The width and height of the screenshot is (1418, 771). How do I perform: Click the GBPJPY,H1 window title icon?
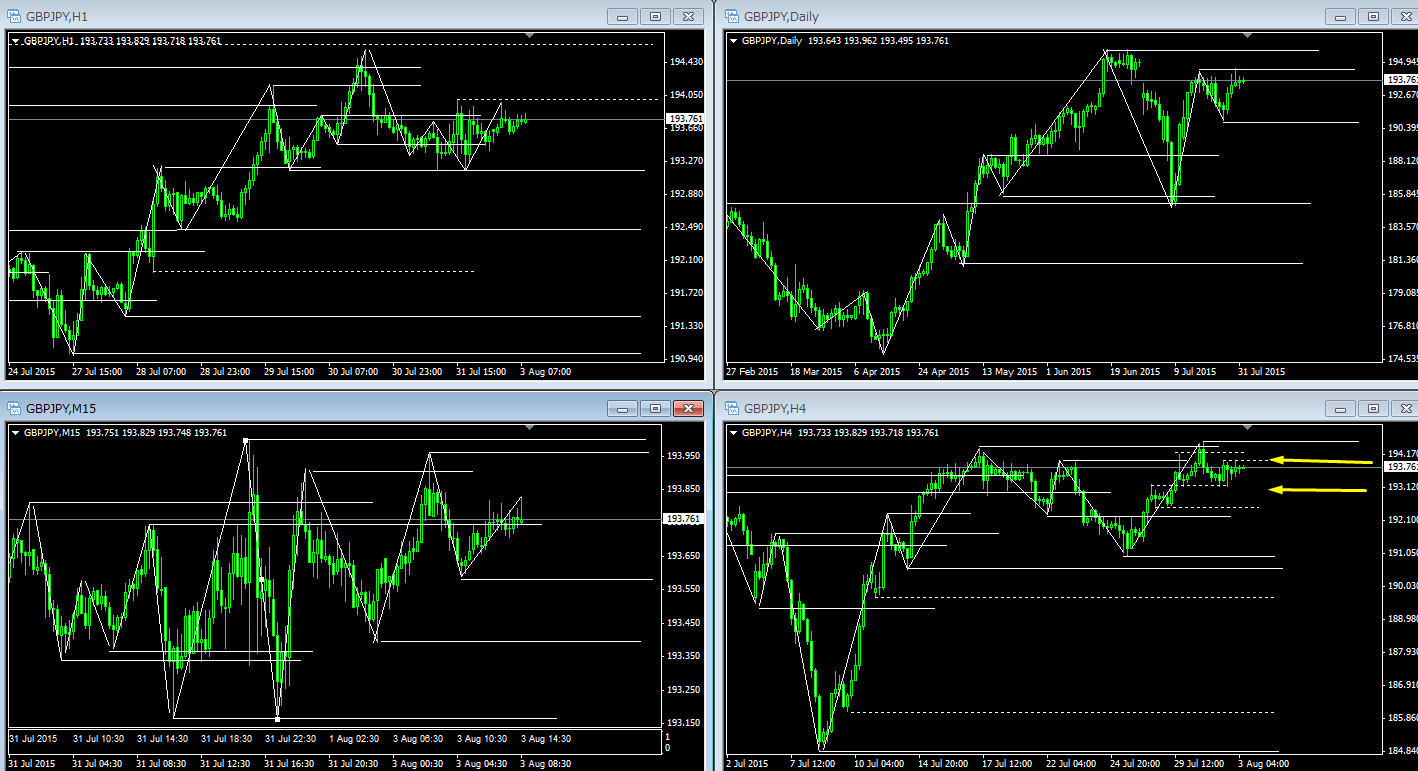15,16
